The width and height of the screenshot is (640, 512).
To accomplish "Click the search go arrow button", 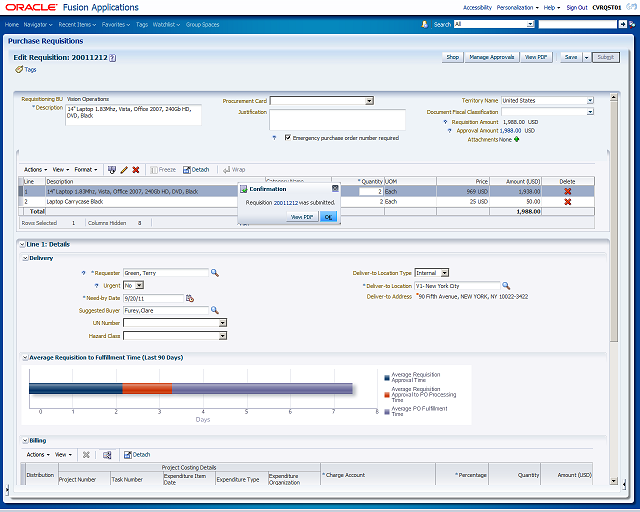I will pyautogui.click(x=622, y=24).
